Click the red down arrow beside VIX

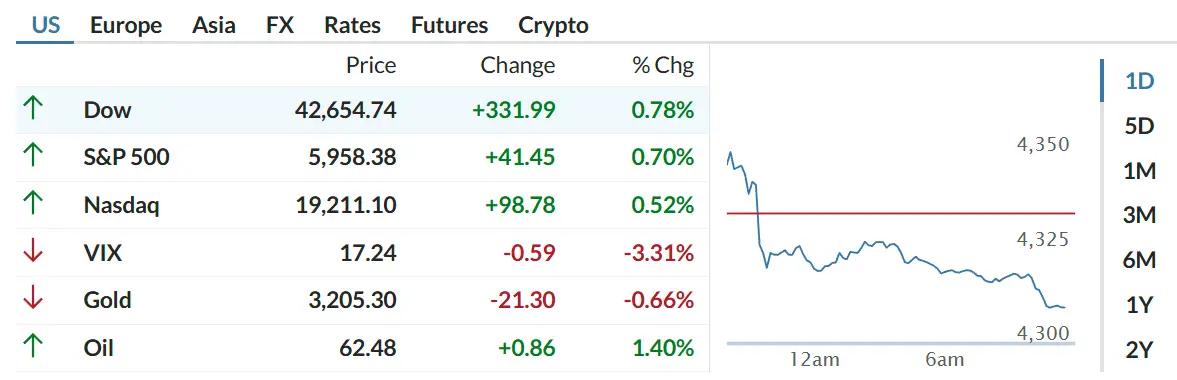(x=32, y=252)
